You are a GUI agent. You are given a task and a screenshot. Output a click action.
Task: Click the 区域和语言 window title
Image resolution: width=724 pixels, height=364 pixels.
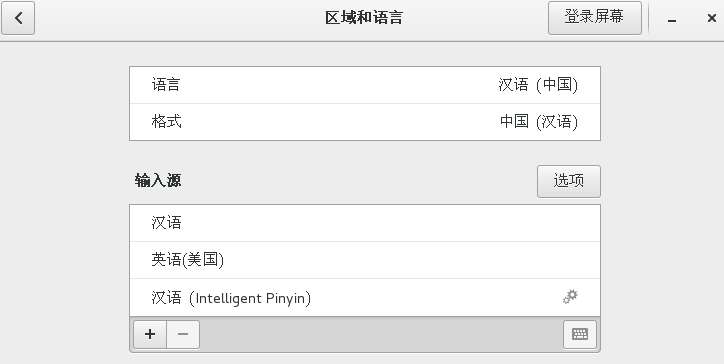[364, 18]
